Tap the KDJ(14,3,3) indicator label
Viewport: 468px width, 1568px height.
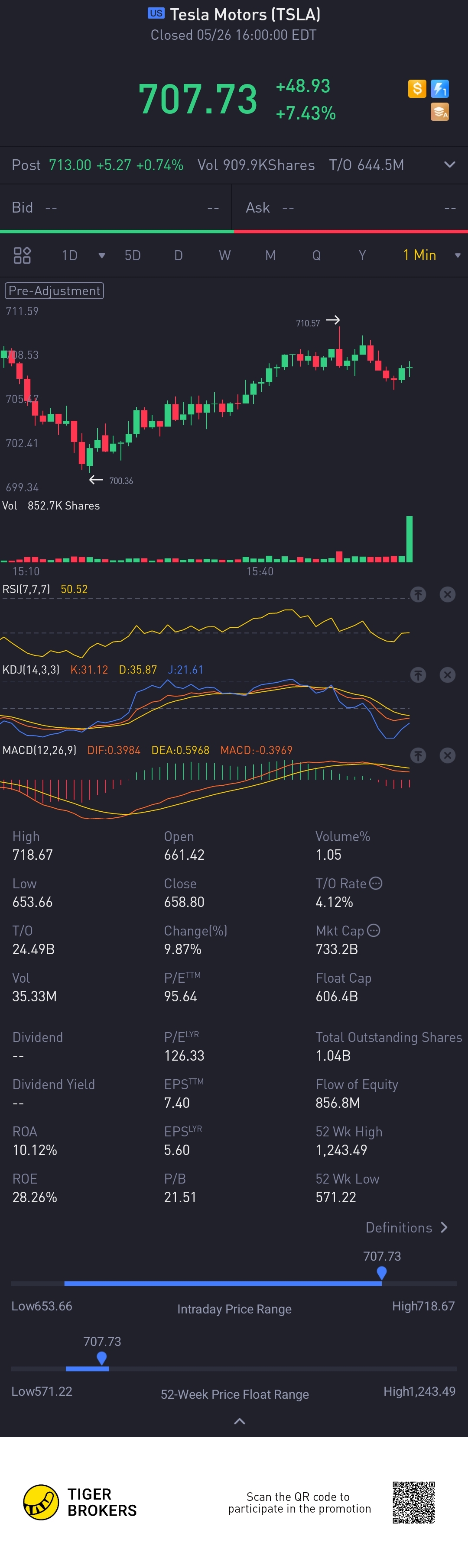(31, 670)
